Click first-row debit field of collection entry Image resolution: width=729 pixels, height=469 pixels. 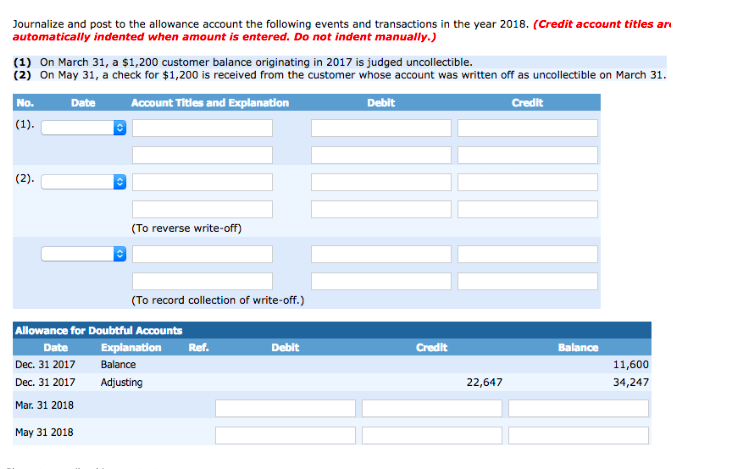[x=381, y=254]
